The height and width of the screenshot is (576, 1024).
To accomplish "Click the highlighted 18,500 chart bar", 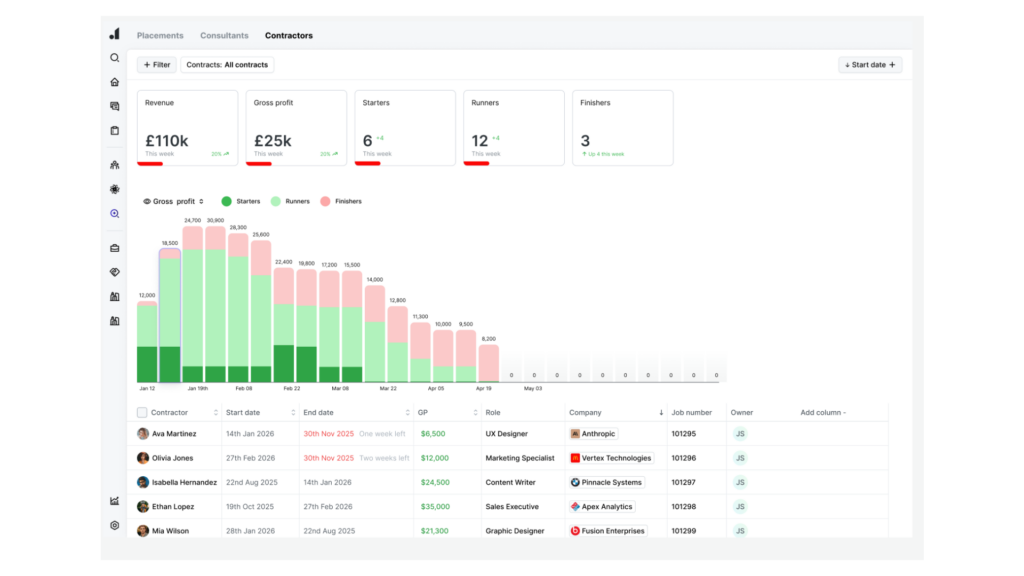I will pos(170,315).
